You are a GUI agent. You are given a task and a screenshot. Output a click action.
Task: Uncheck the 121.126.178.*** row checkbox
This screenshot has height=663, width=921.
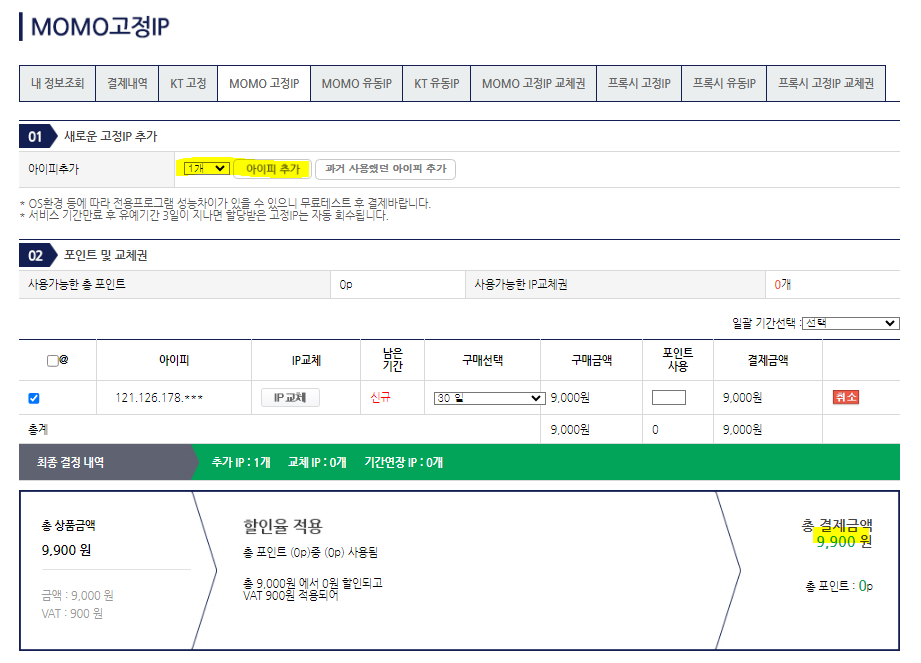[x=34, y=398]
